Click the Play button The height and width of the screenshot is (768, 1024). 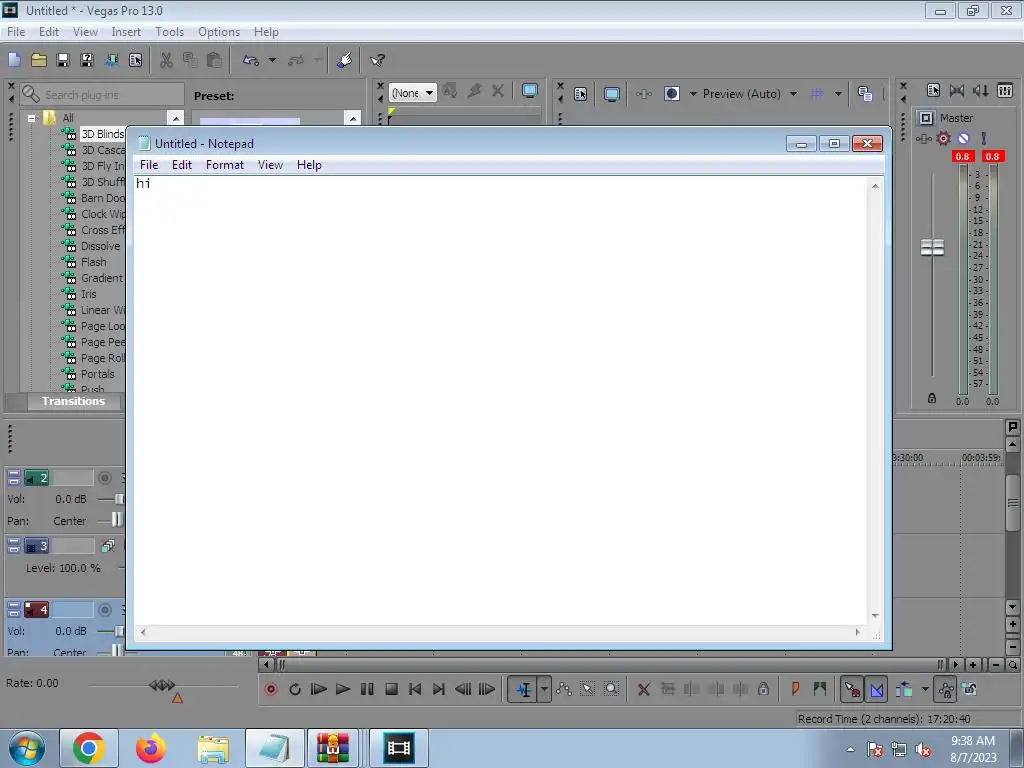(343, 689)
